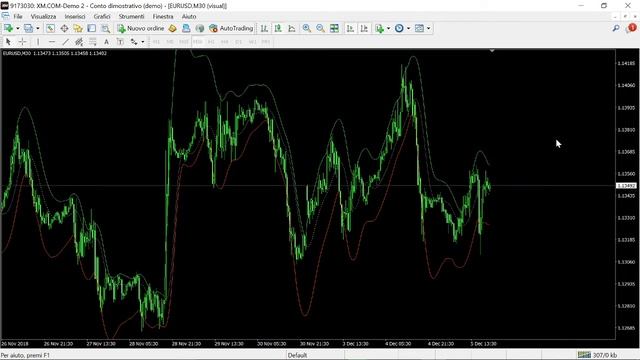This screenshot has width=640, height=360.
Task: Select the Fibonacci retracement tool
Action: point(93,42)
